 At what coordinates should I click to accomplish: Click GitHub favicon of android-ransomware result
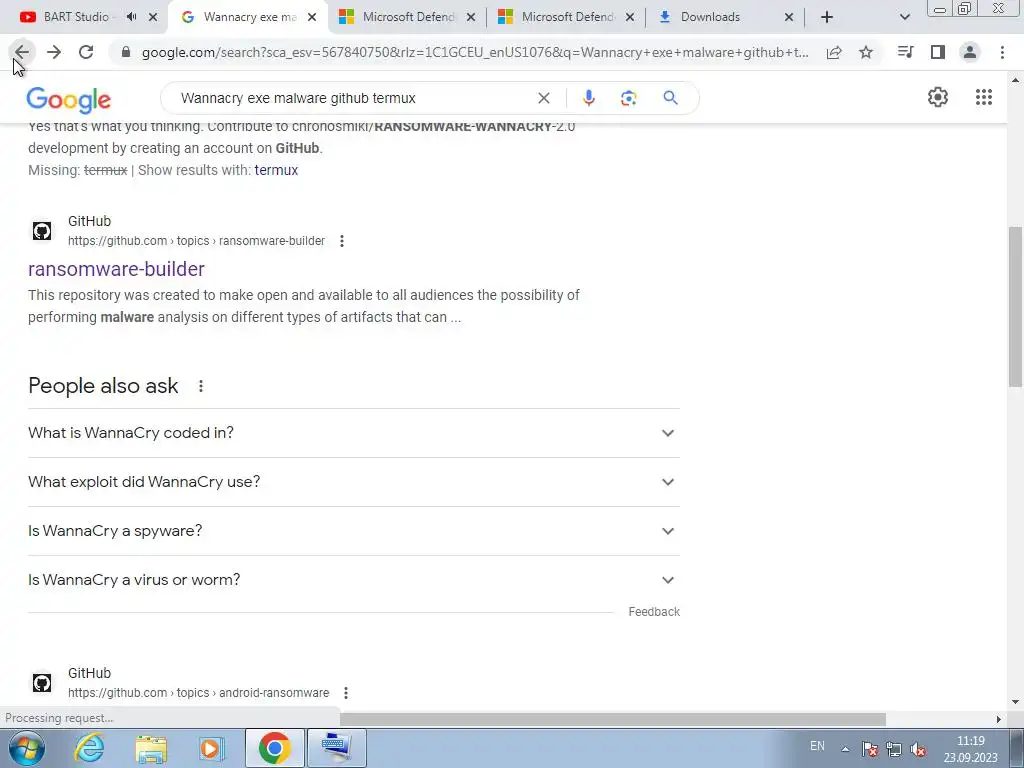tap(42, 683)
